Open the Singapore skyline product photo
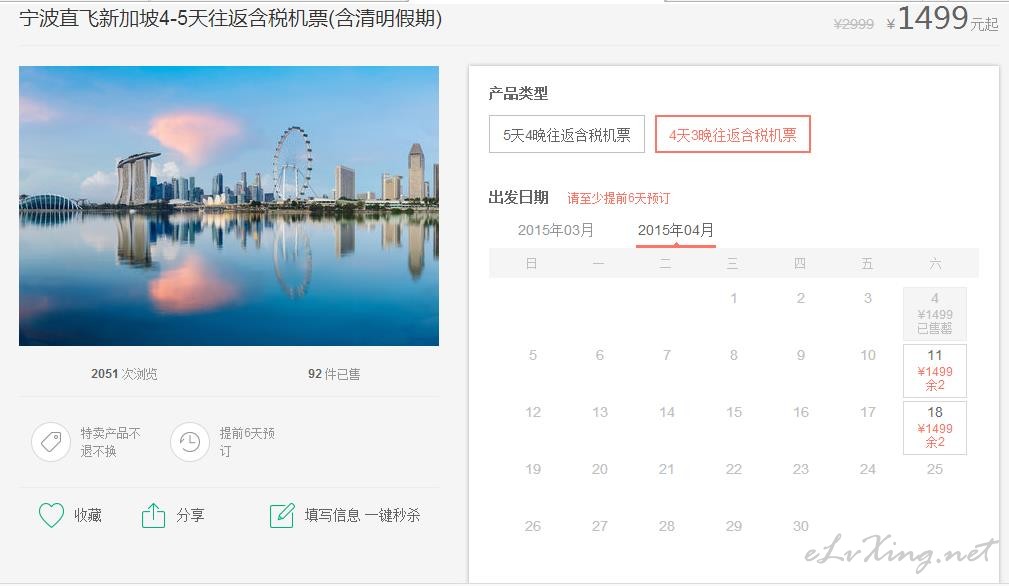This screenshot has height=586, width=1009. tap(229, 206)
